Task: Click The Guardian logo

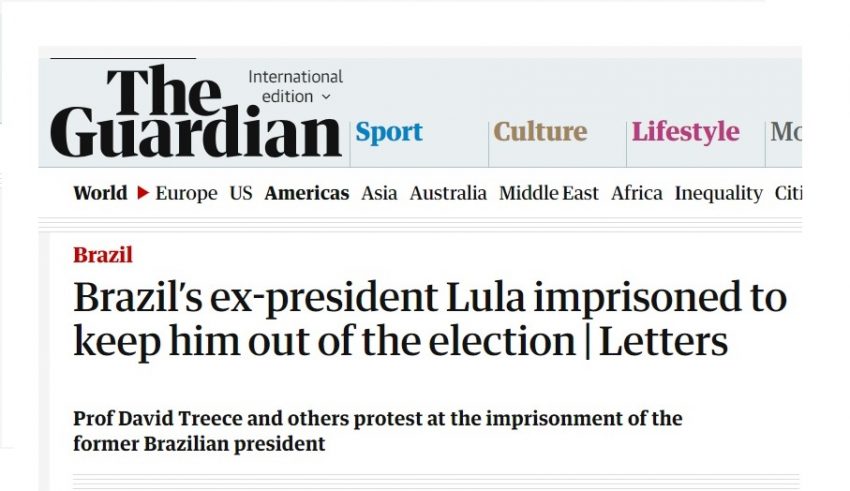Action: [x=196, y=112]
